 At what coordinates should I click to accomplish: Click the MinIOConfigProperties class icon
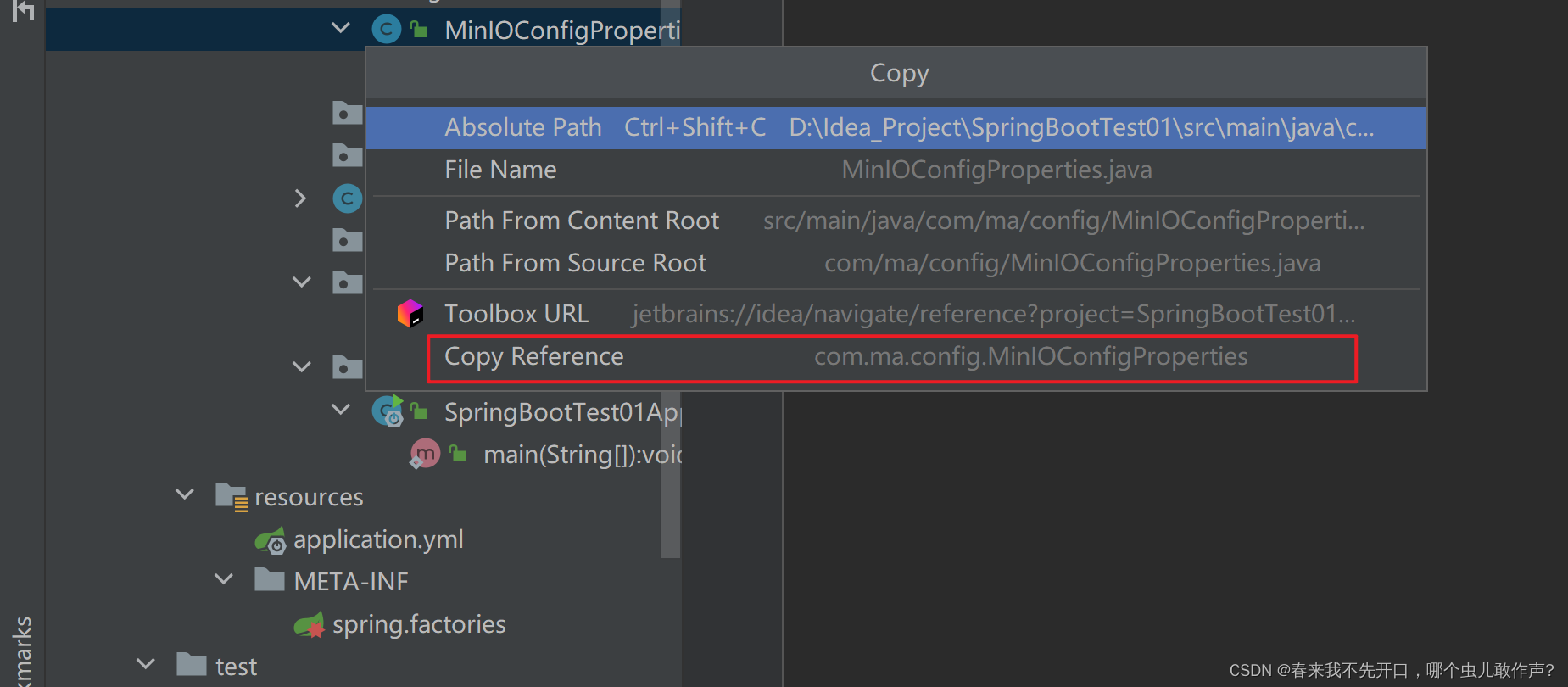(387, 30)
